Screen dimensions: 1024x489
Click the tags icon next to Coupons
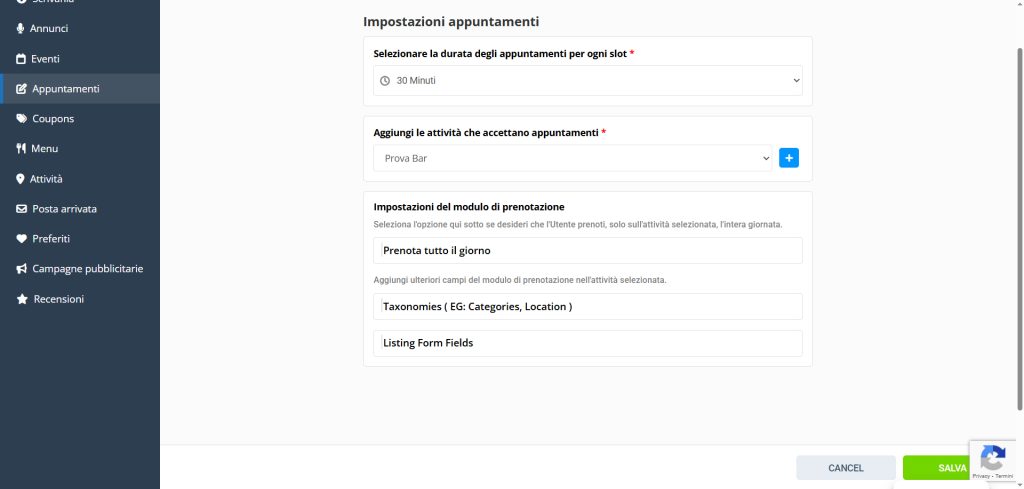click(x=22, y=119)
